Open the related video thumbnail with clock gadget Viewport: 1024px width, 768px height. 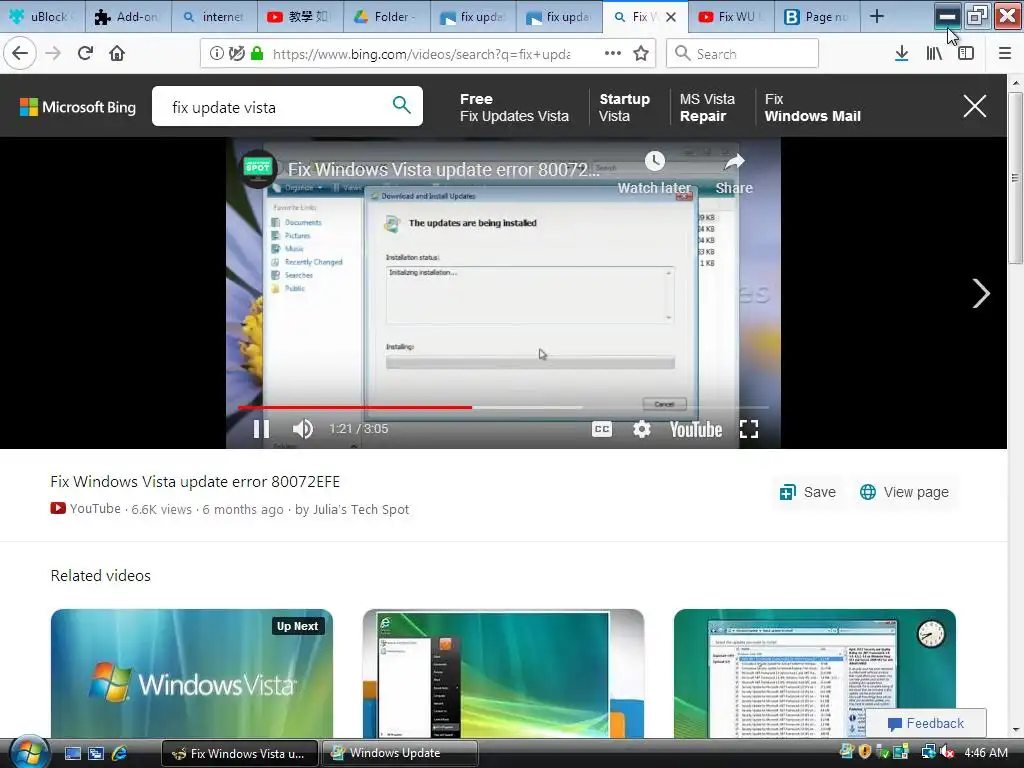pos(814,673)
